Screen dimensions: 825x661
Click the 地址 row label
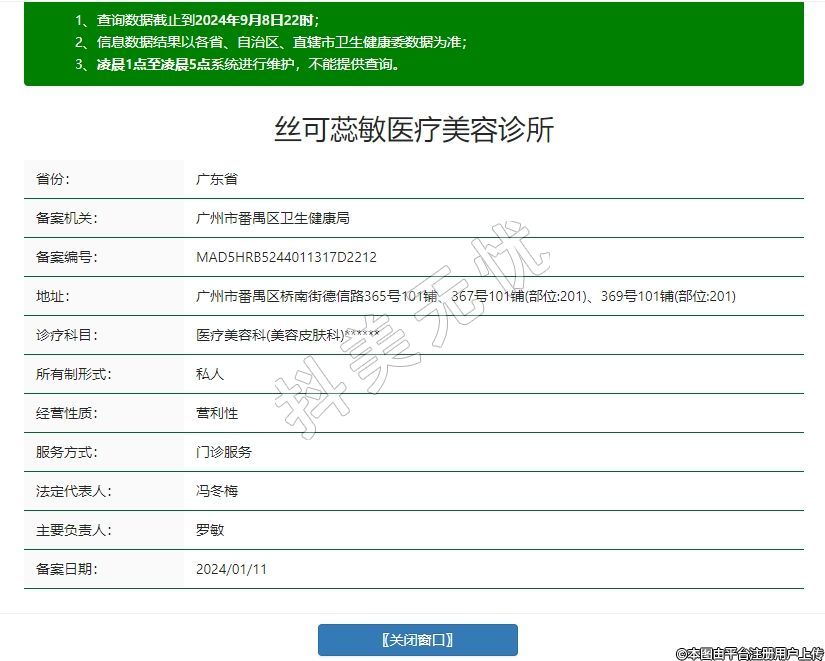[x=52, y=296]
